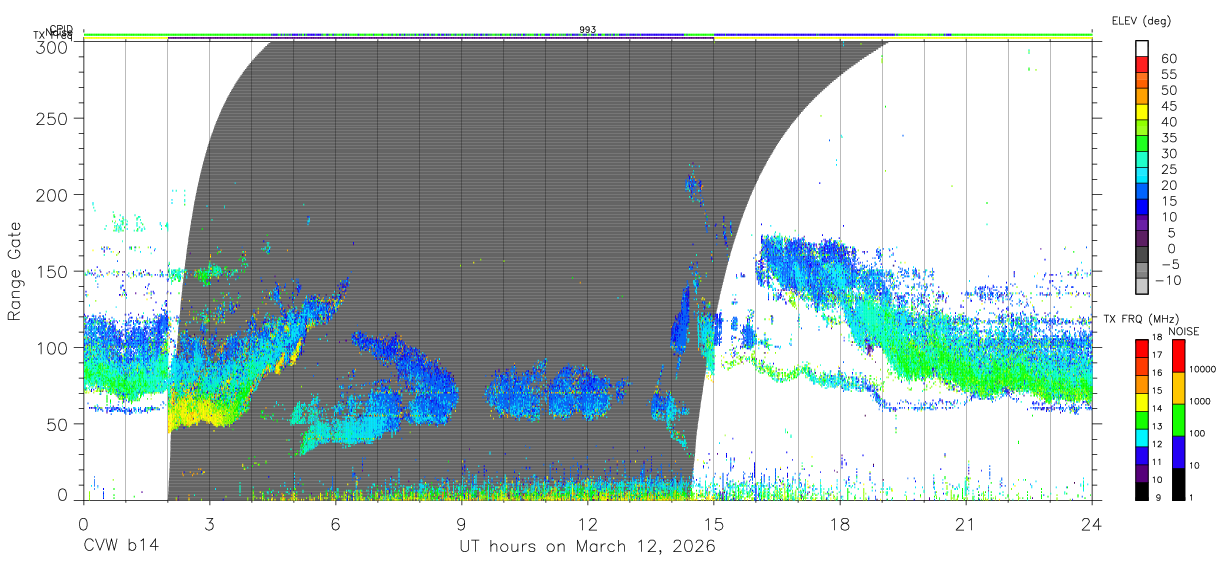Select the green swatch on the NOISE scale
Viewport: 1228px width, 567px height.
point(1178,419)
